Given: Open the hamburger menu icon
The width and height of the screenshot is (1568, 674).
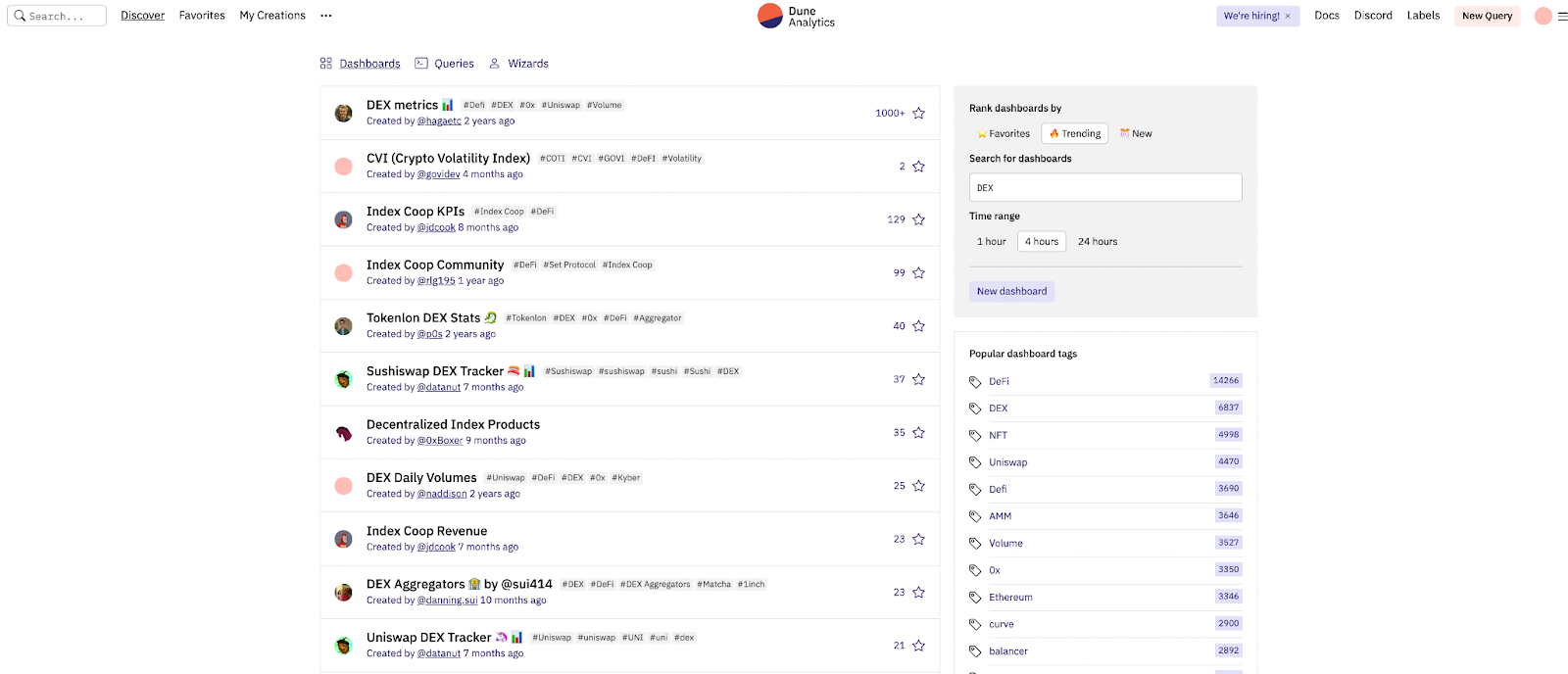Looking at the screenshot, I should pyautogui.click(x=1563, y=16).
